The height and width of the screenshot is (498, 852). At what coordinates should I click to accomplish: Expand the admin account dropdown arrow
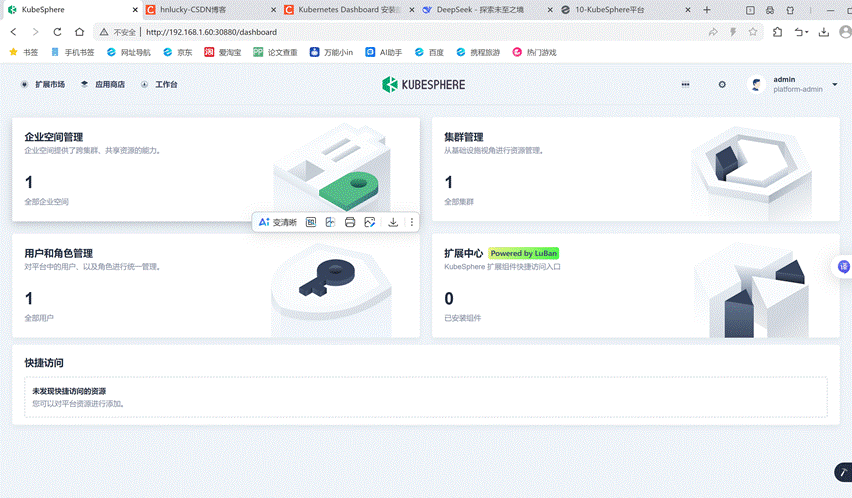pos(835,85)
